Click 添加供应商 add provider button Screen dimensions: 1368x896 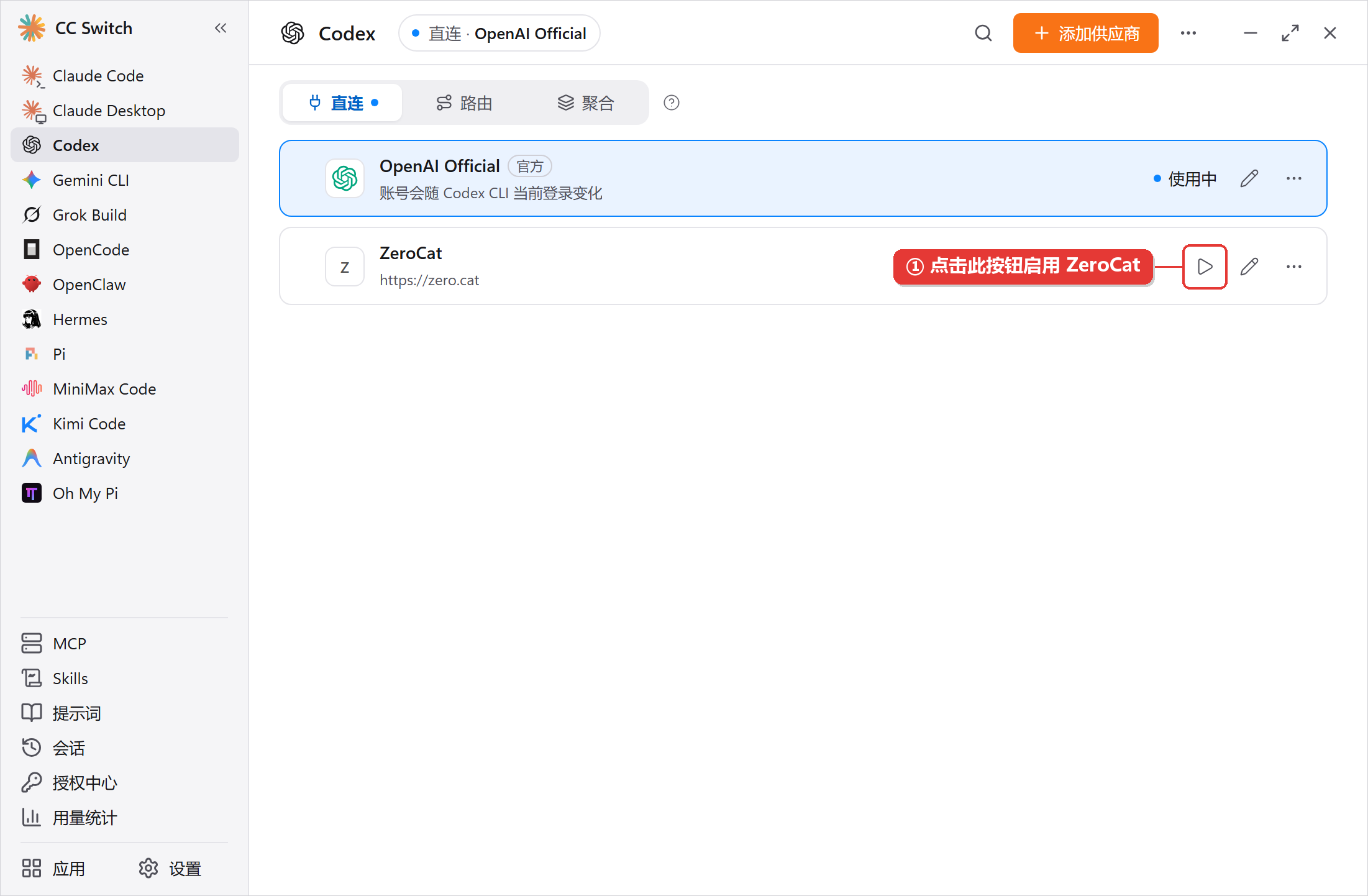(1085, 33)
